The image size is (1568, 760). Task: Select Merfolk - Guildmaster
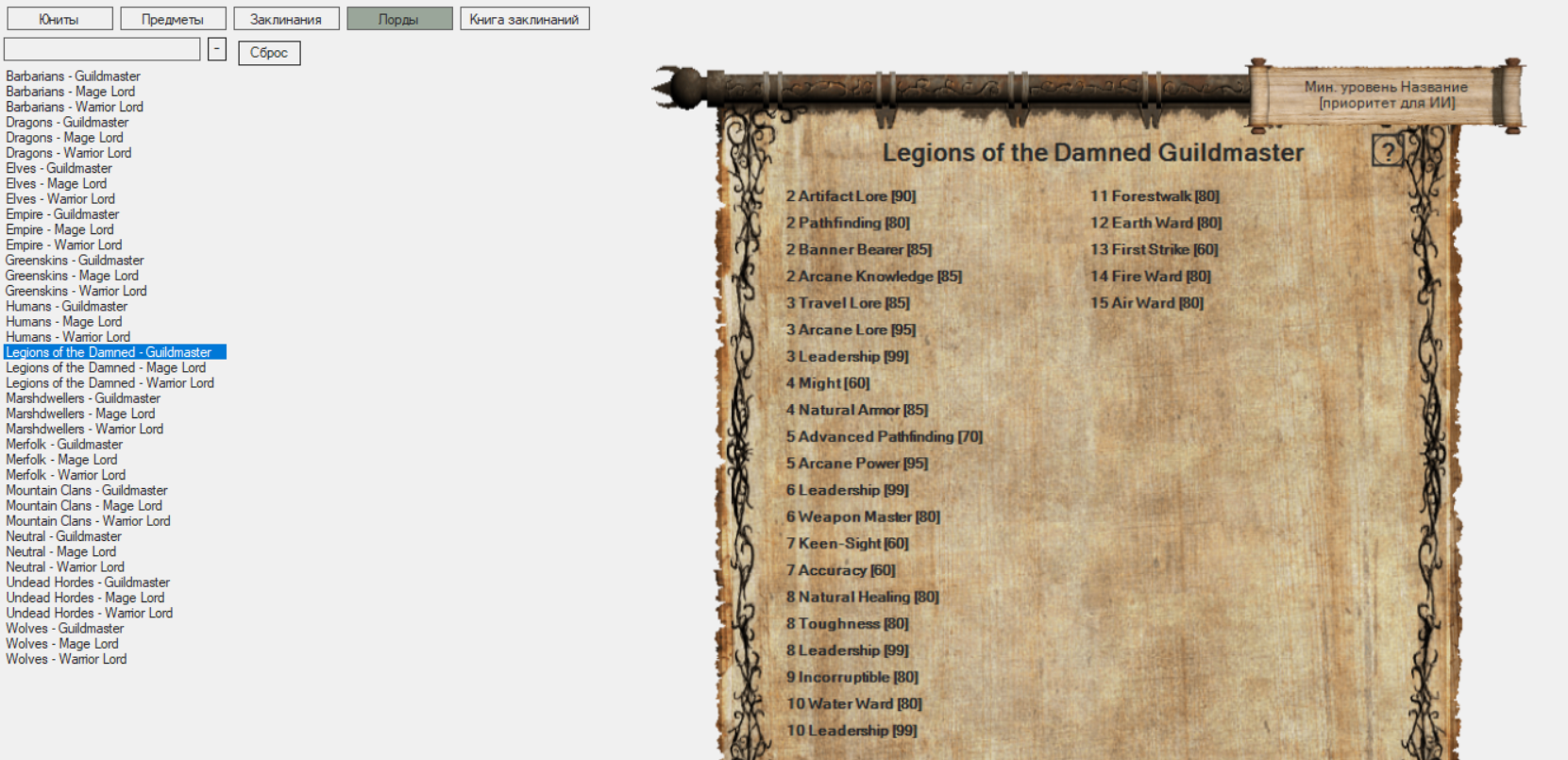pos(64,445)
